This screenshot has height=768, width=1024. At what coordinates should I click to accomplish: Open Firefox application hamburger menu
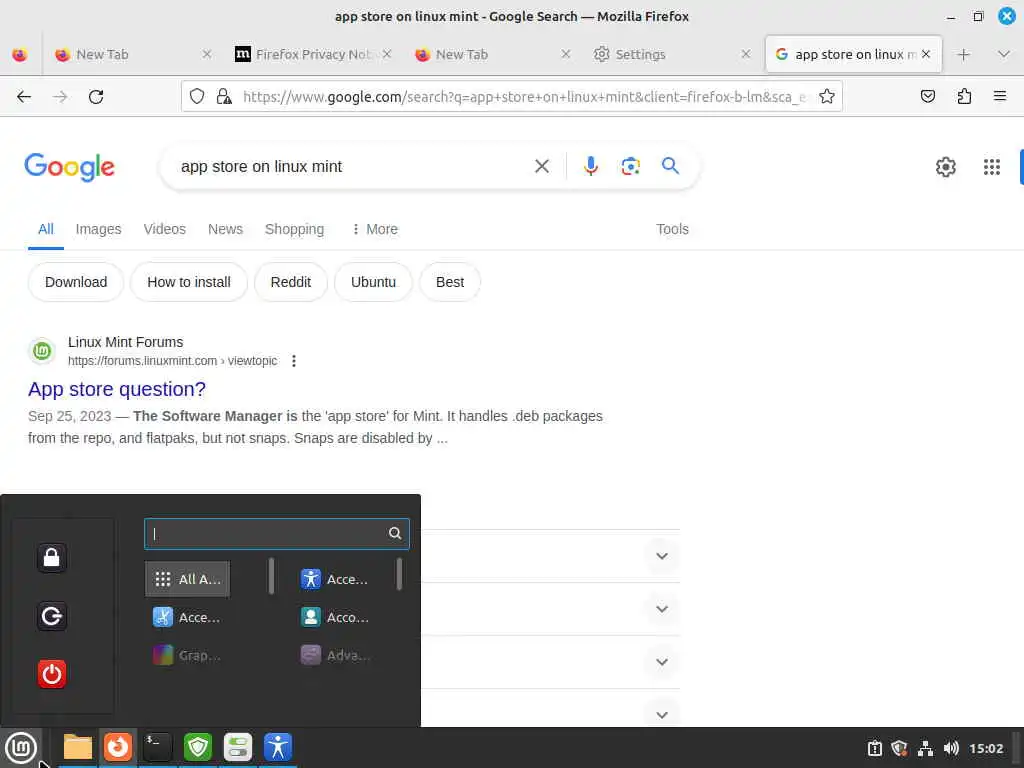click(x=1000, y=97)
